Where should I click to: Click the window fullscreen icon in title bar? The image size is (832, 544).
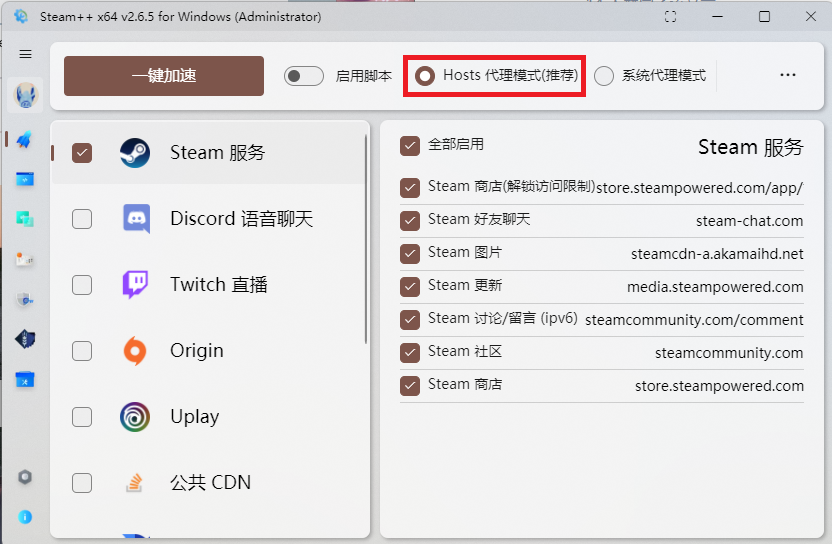point(670,17)
